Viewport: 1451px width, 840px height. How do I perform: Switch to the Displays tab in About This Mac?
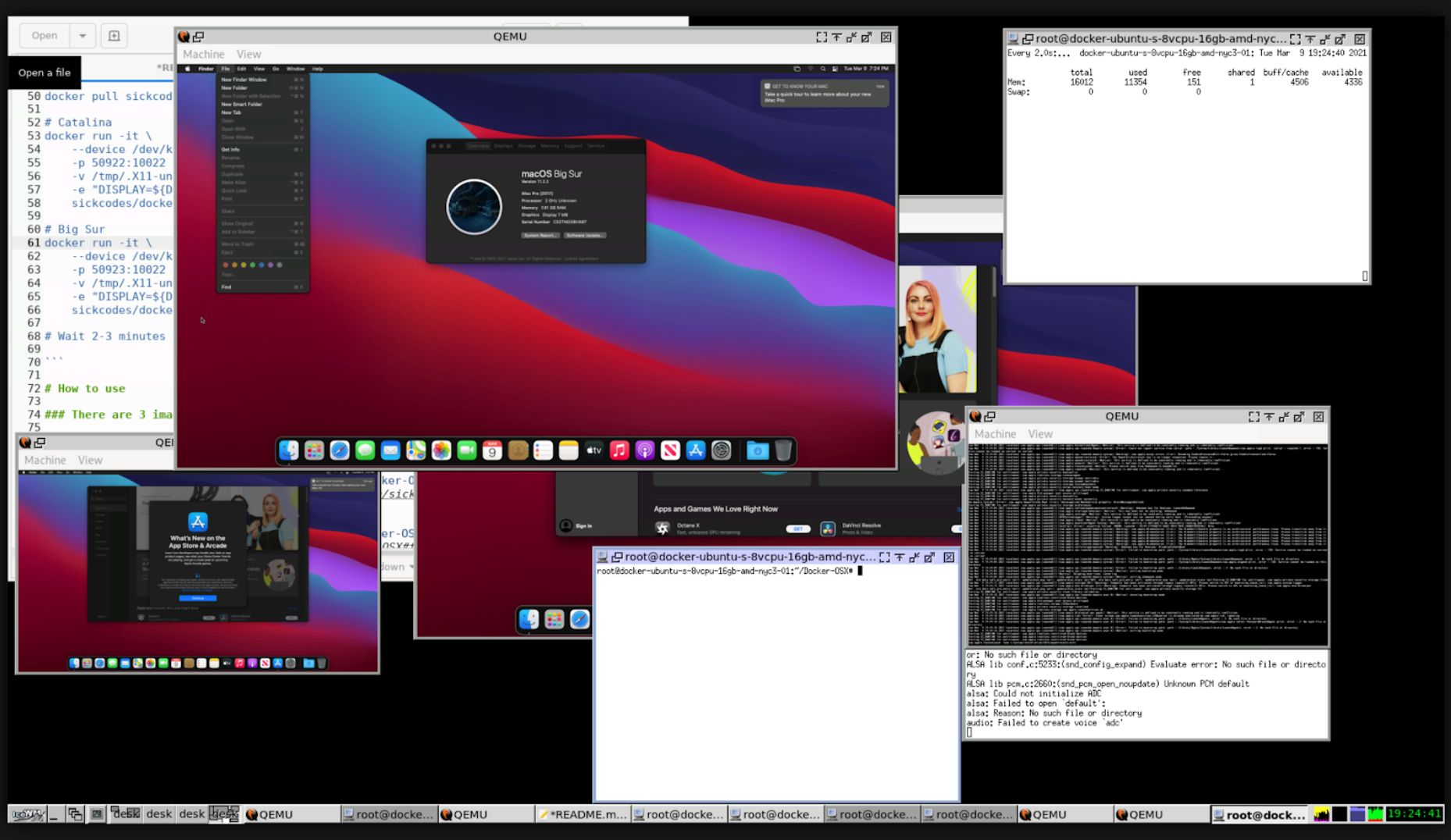(504, 146)
